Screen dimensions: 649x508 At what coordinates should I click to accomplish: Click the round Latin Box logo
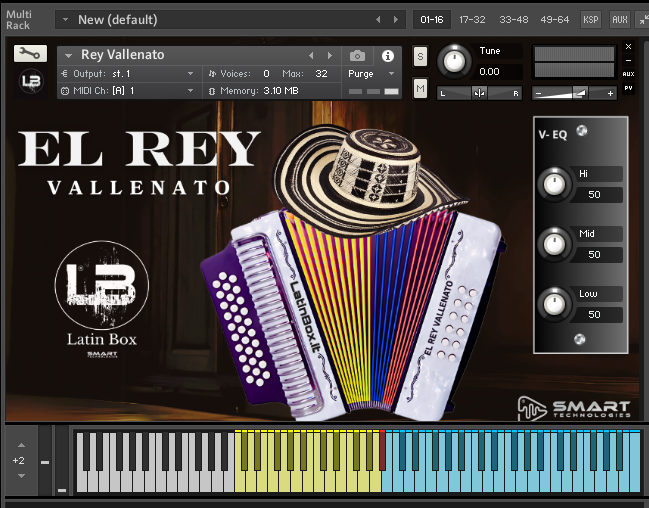102,286
